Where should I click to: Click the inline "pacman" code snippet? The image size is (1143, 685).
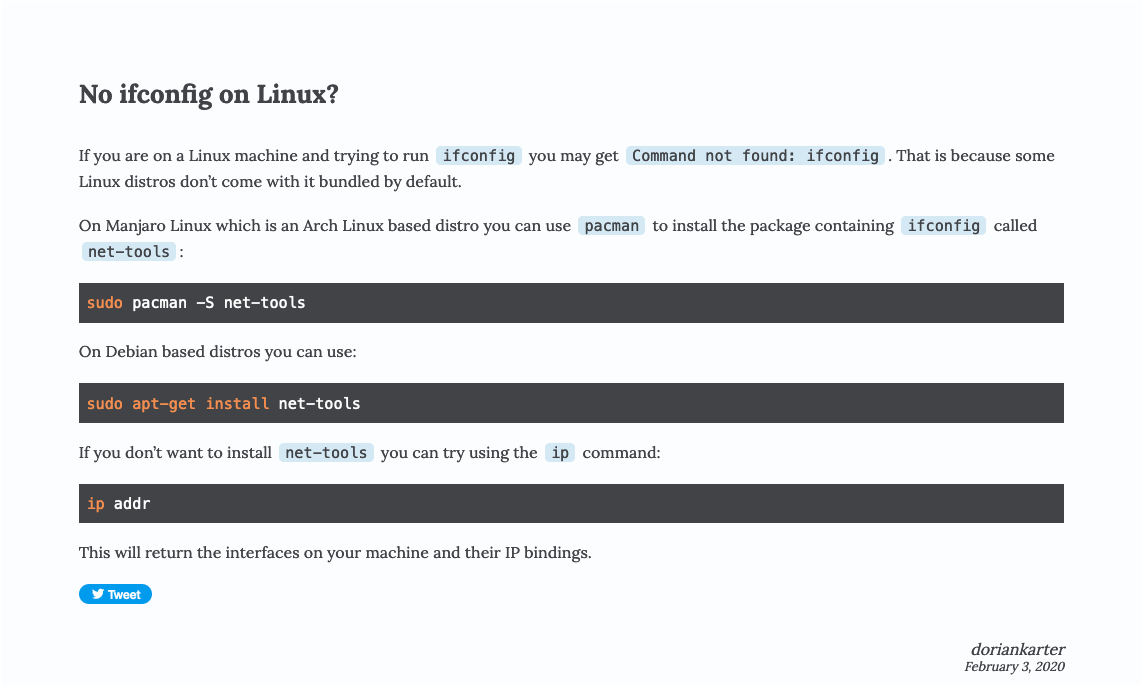click(612, 225)
